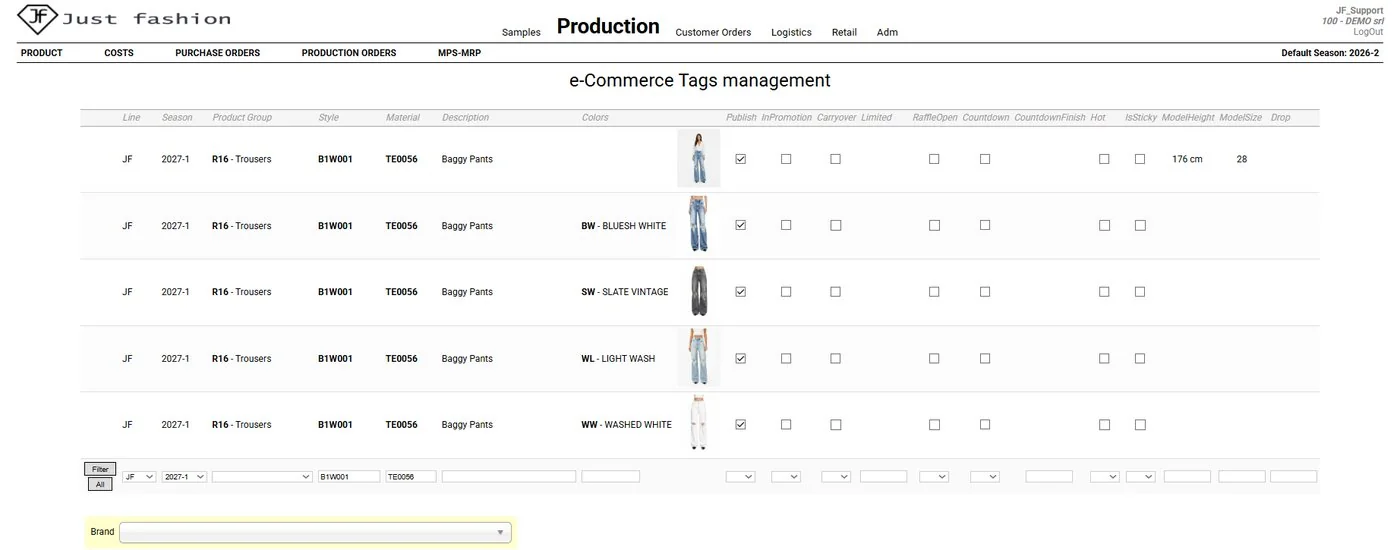This screenshot has width=1400, height=550.
Task: Open the Production module
Action: tap(608, 26)
